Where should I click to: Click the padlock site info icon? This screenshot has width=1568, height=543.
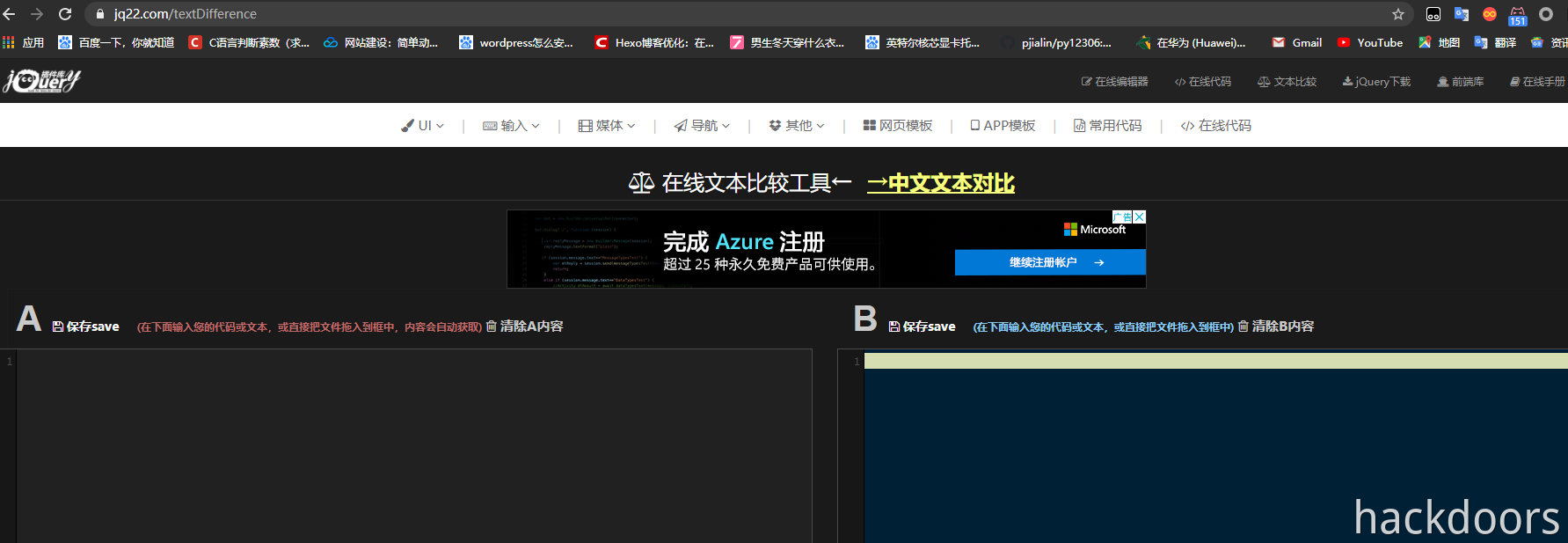click(99, 14)
